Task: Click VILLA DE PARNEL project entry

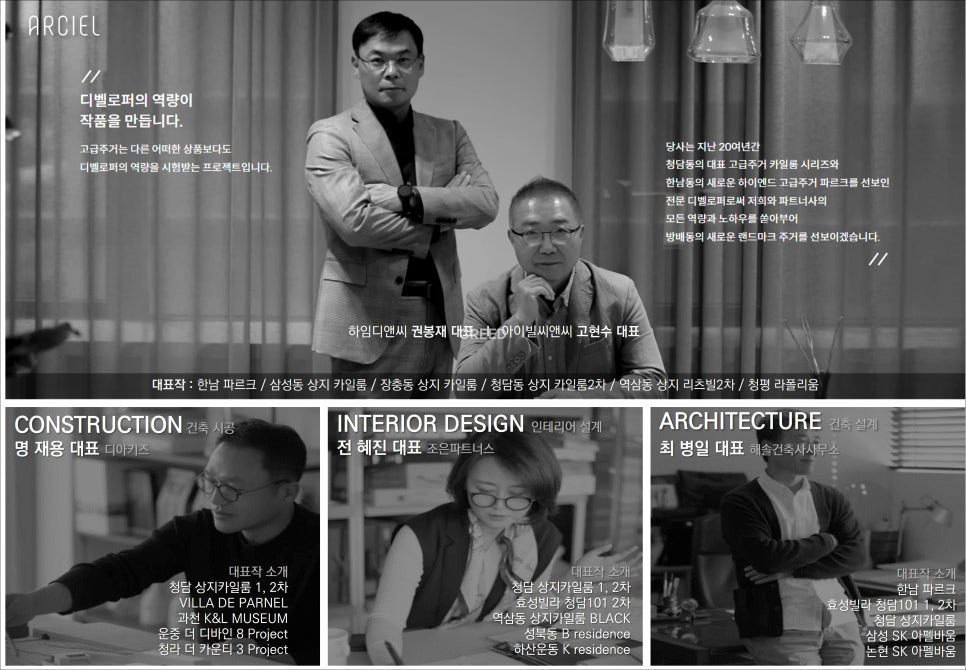Action: [233, 603]
